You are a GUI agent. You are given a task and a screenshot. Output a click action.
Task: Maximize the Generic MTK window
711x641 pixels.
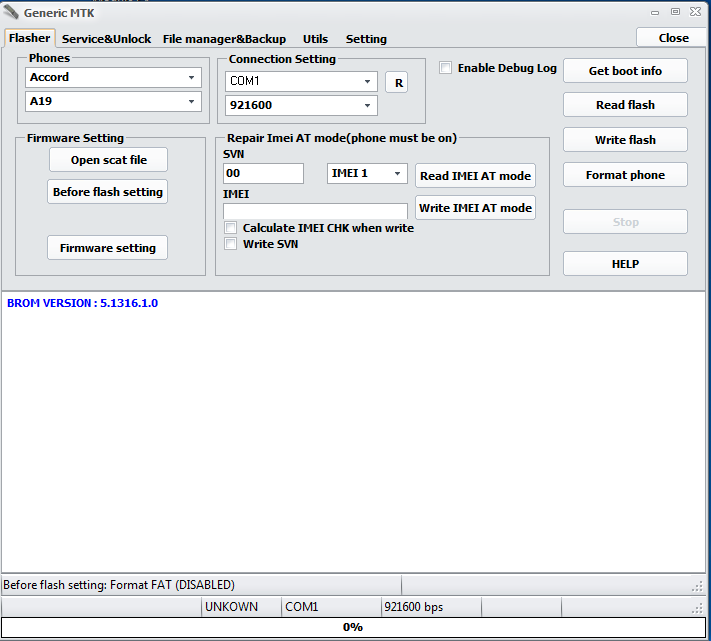tap(675, 12)
